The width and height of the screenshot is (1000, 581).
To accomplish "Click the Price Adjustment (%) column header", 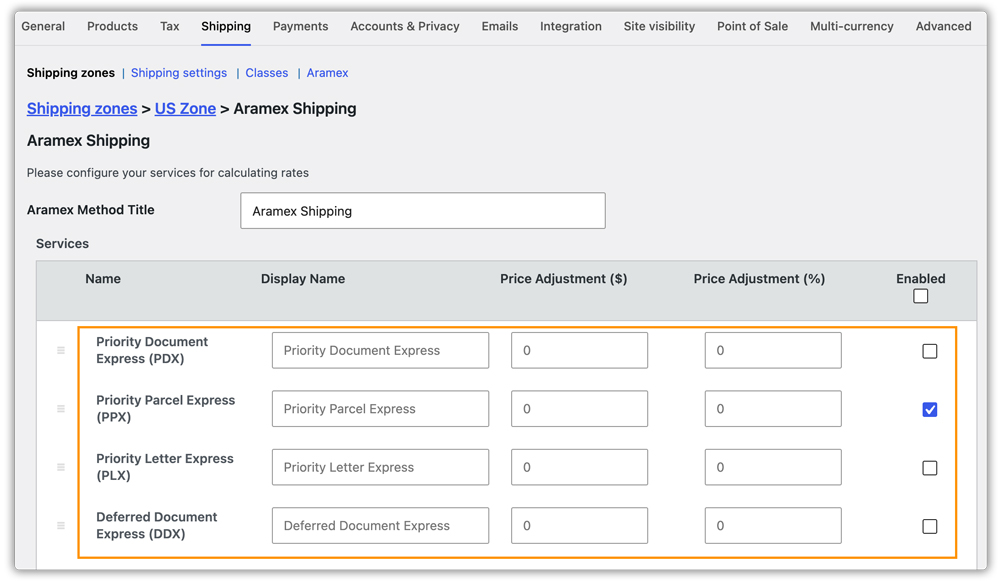I will tap(759, 279).
